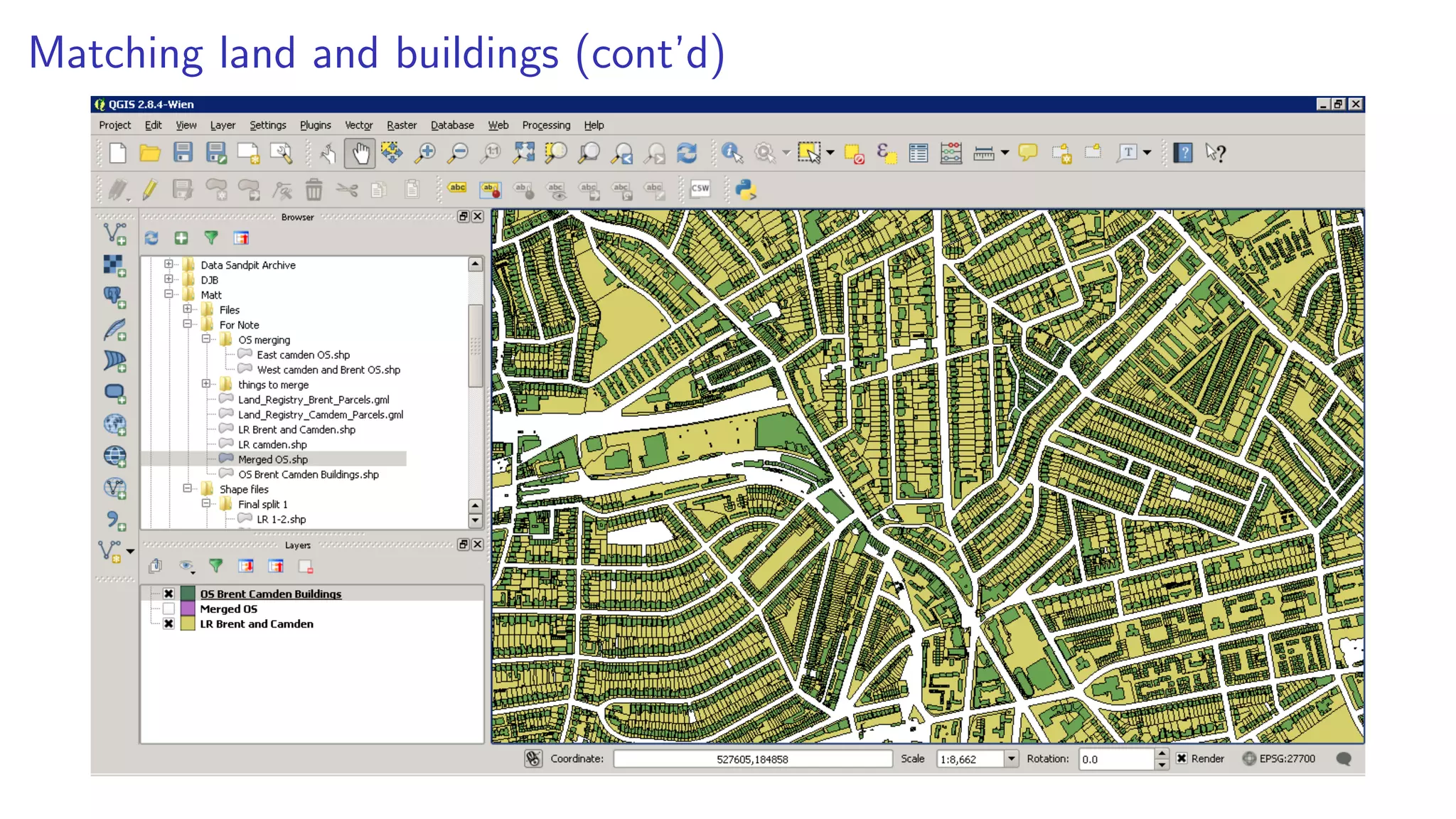
Task: Select the Pan Map hand tool
Action: [x=360, y=153]
